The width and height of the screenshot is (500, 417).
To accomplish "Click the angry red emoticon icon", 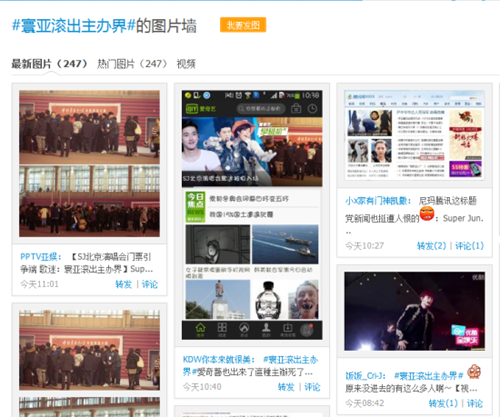I will 427,214.
